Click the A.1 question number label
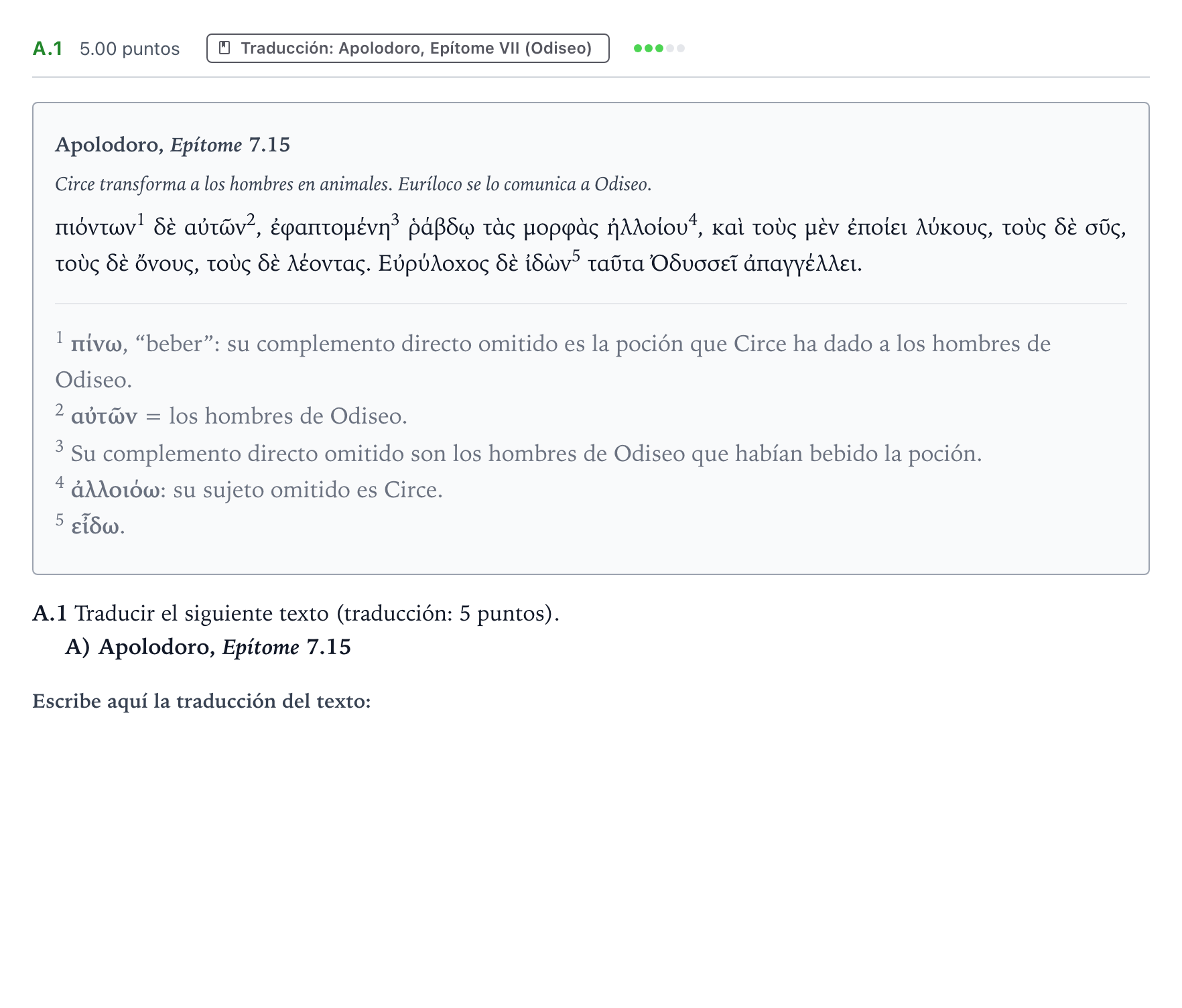1182x1008 pixels. tap(48, 49)
